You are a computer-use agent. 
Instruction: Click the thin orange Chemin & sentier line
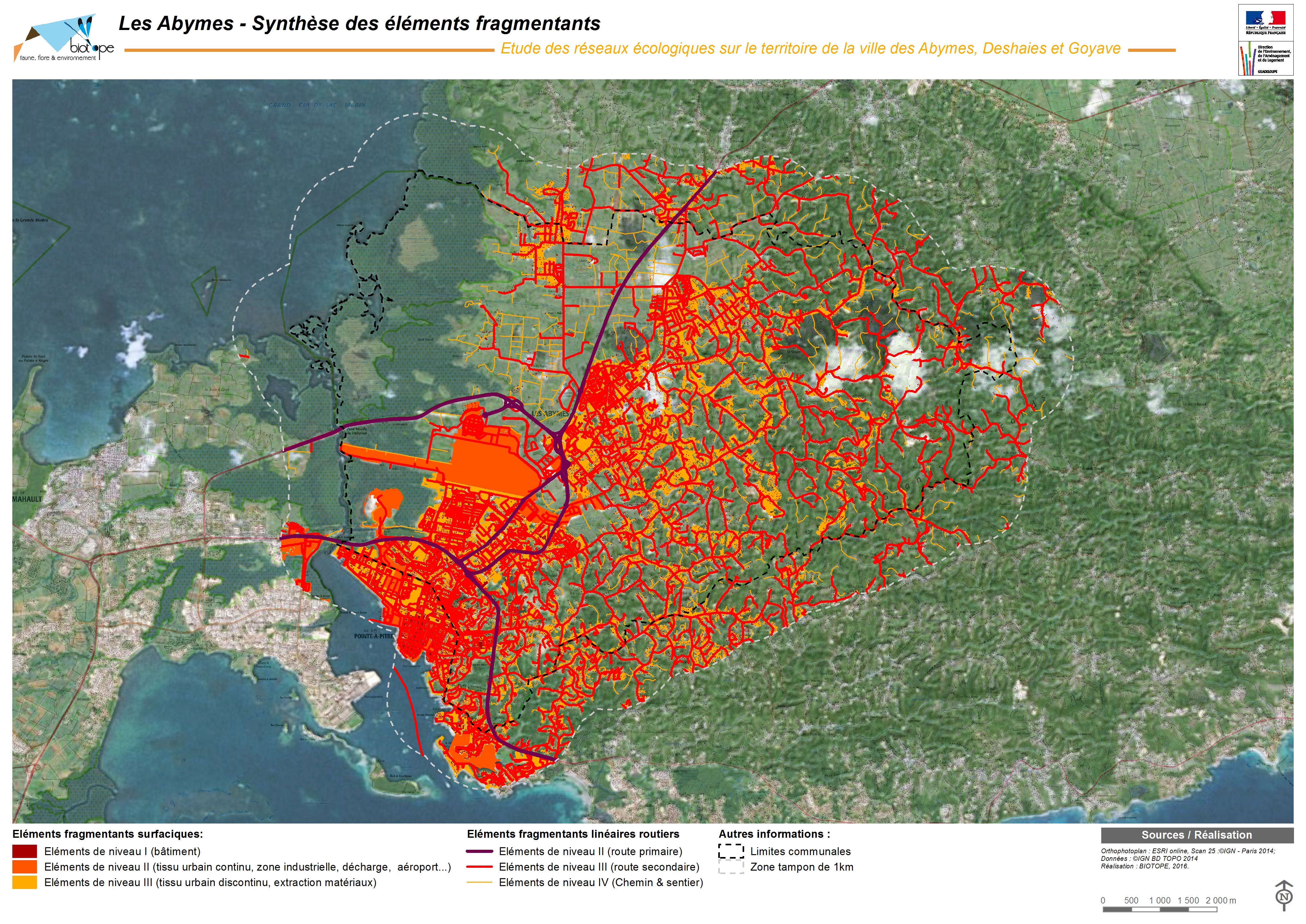pos(479,883)
